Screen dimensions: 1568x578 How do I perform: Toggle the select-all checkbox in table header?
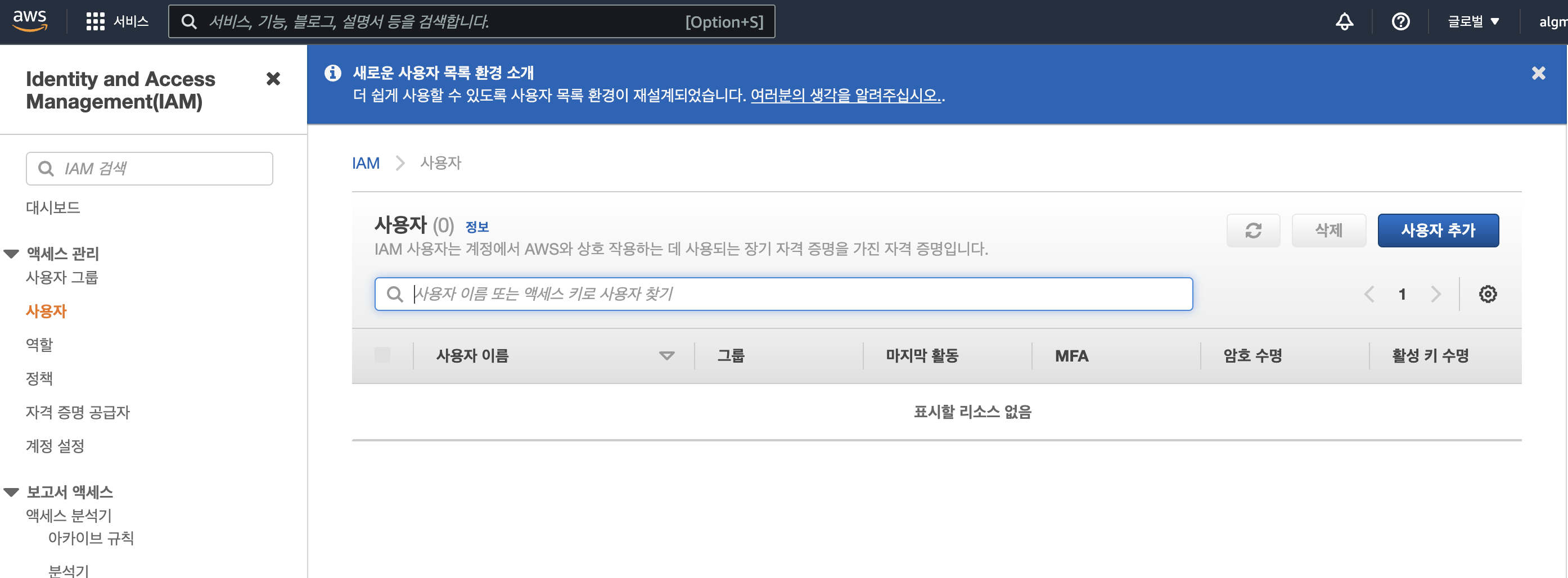pyautogui.click(x=382, y=355)
